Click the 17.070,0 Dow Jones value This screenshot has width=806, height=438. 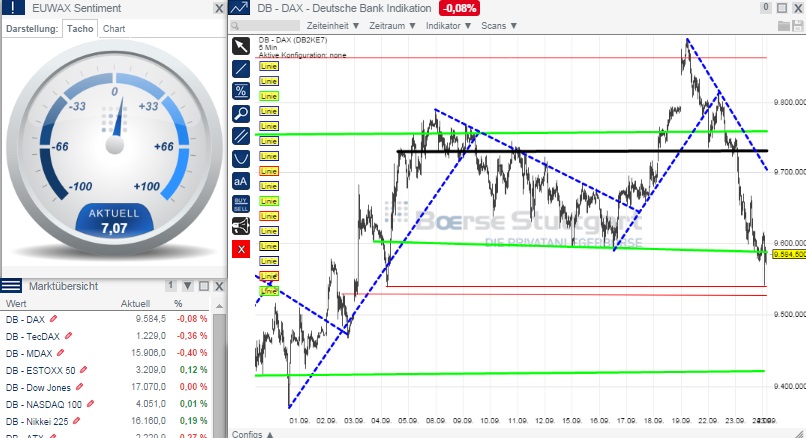tap(148, 387)
